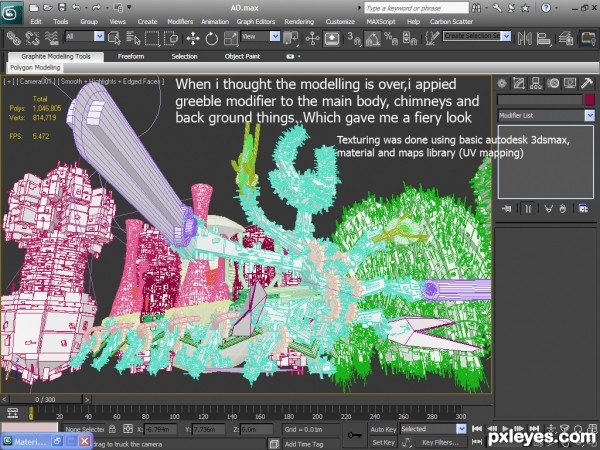Toggle Percent Snap on the main toolbar

391,38
